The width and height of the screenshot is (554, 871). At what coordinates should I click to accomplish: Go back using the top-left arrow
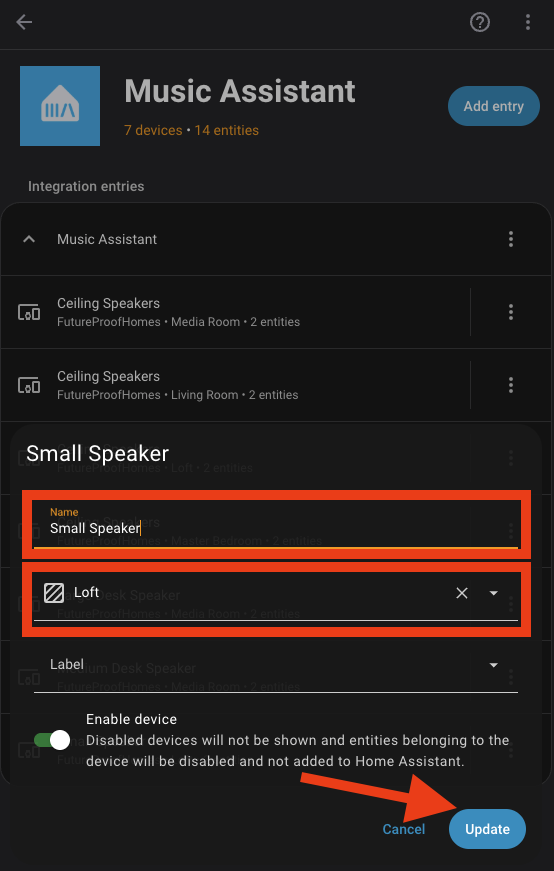click(x=24, y=22)
